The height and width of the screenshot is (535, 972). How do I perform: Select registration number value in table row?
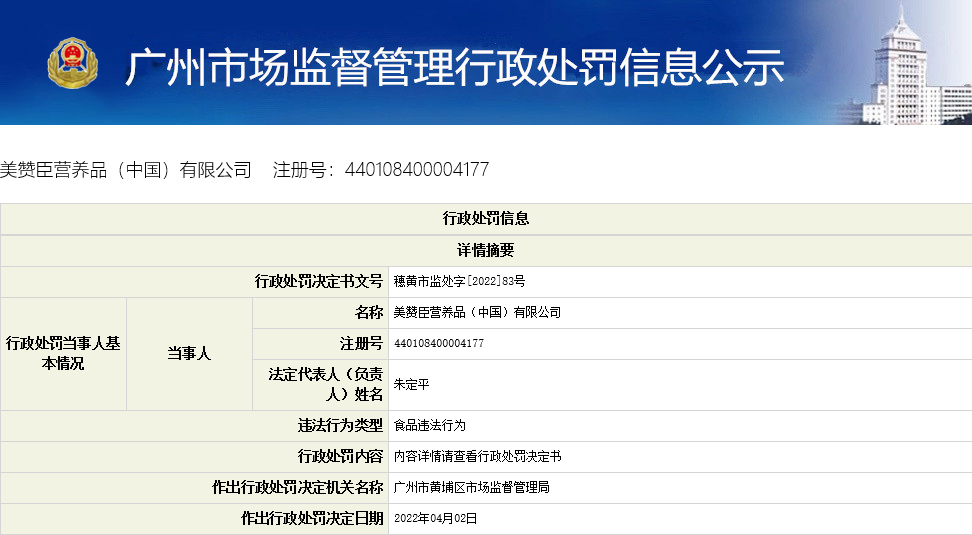(439, 344)
